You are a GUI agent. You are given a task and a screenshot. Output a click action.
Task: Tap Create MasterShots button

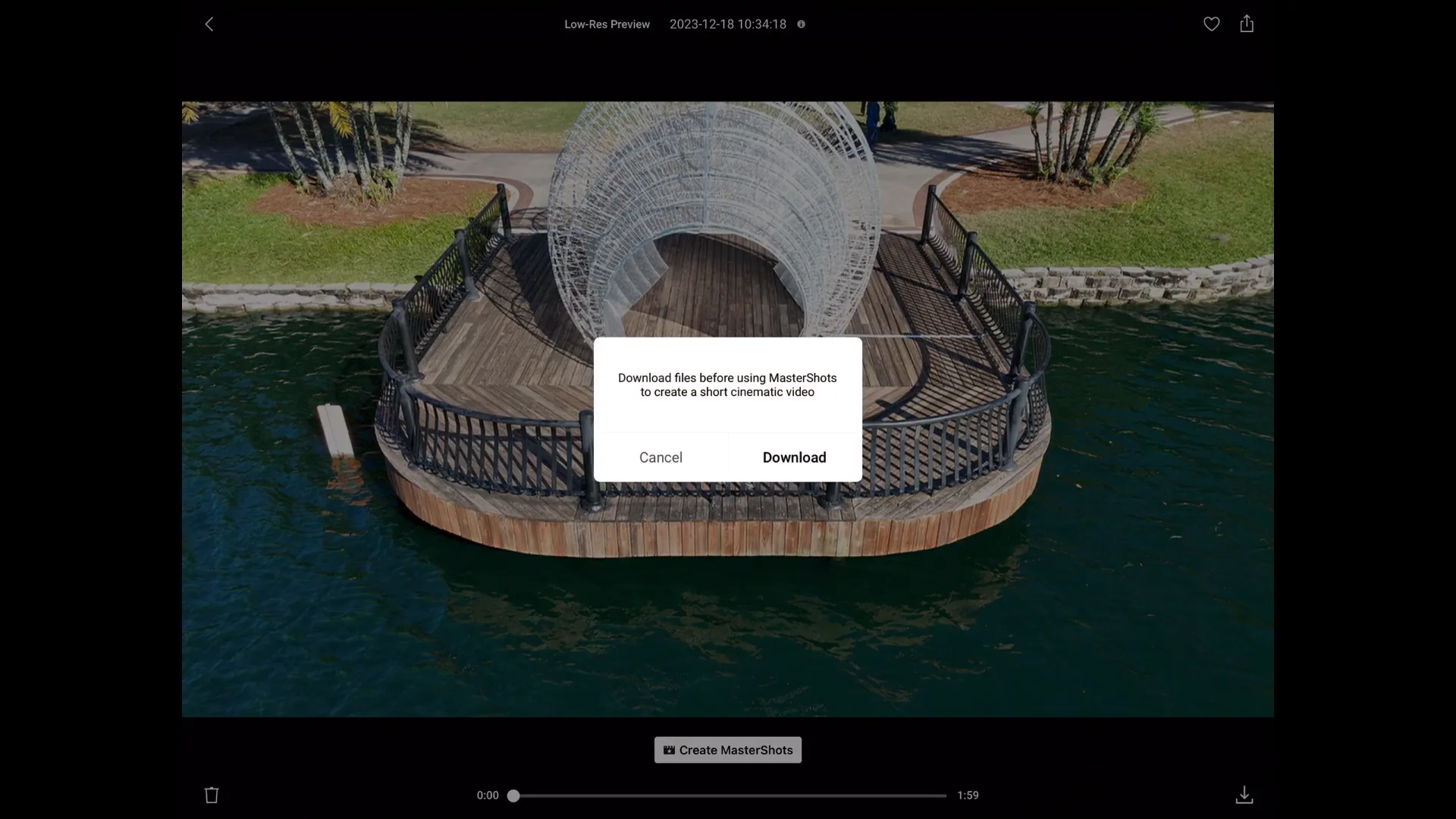728,750
